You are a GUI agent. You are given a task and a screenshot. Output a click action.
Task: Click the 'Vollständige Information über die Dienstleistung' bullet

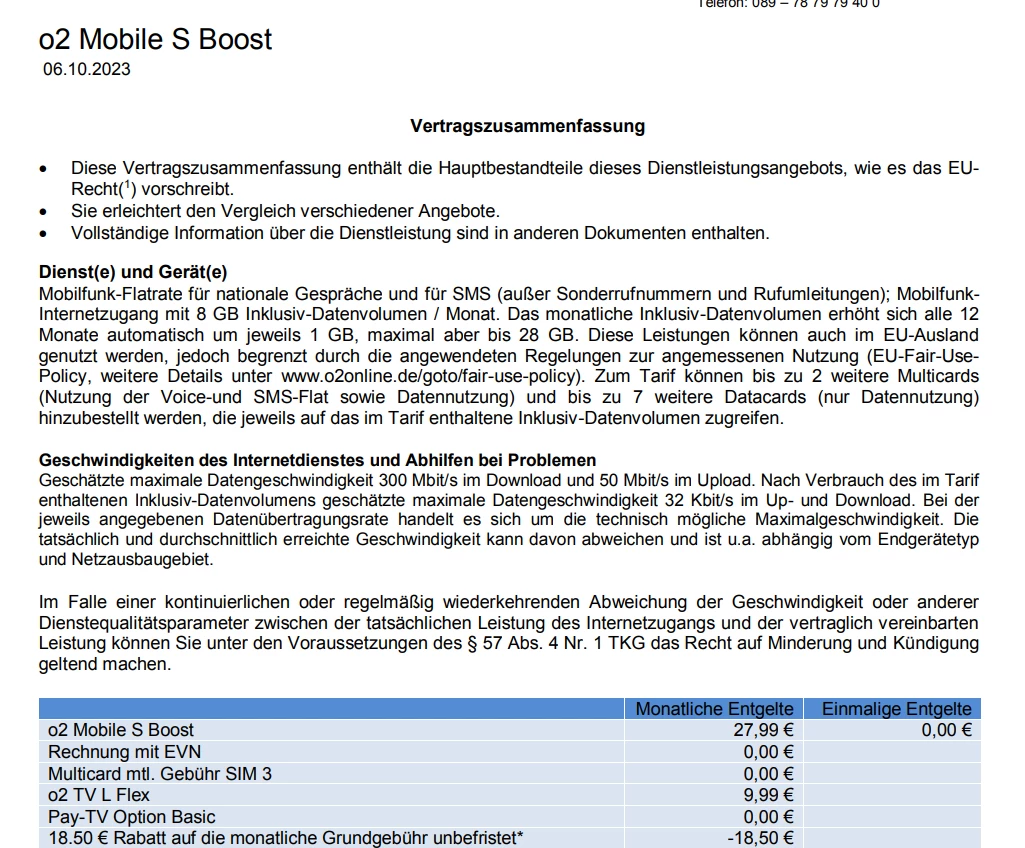[420, 233]
